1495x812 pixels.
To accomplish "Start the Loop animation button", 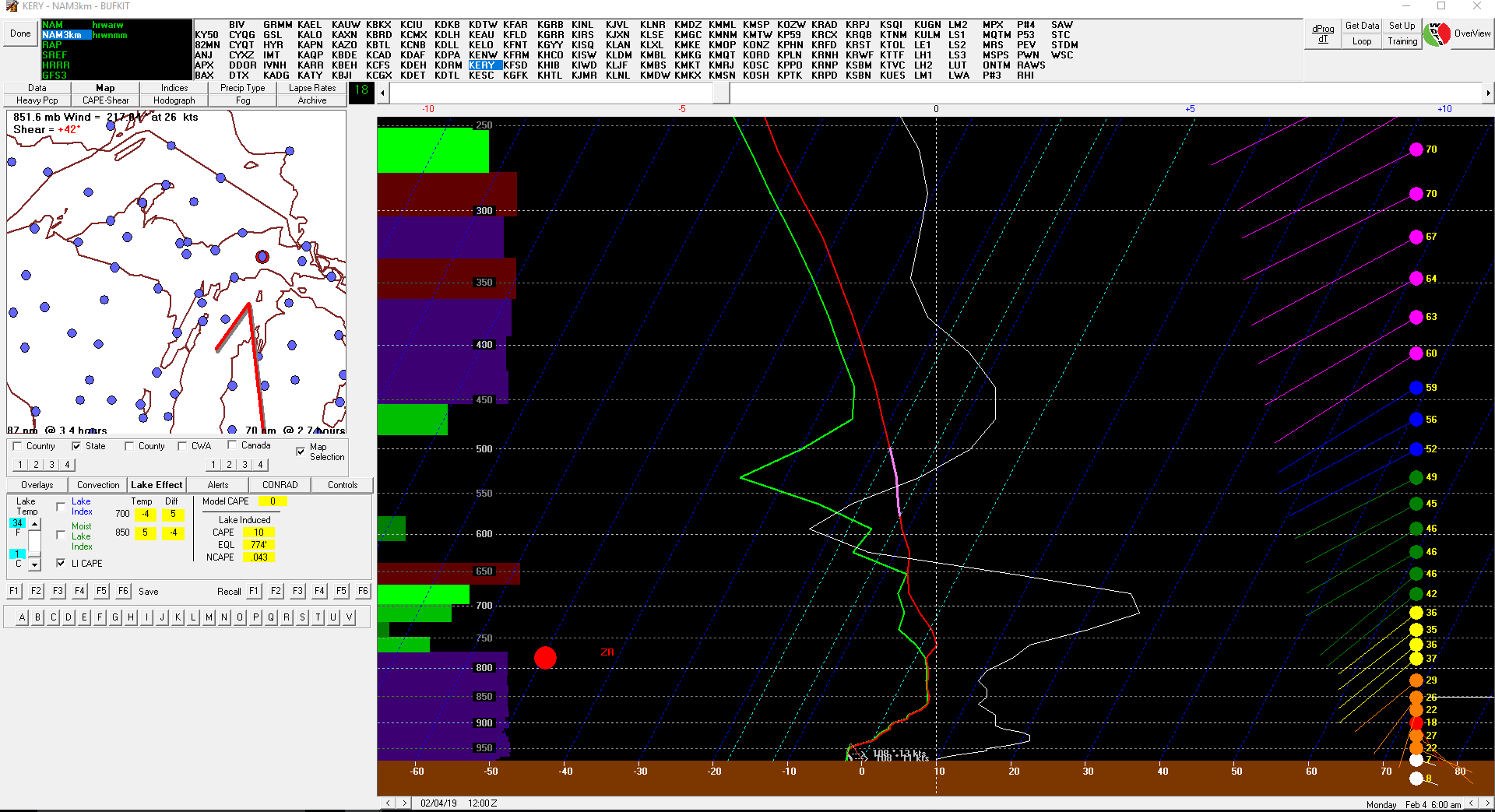I will coord(1362,41).
